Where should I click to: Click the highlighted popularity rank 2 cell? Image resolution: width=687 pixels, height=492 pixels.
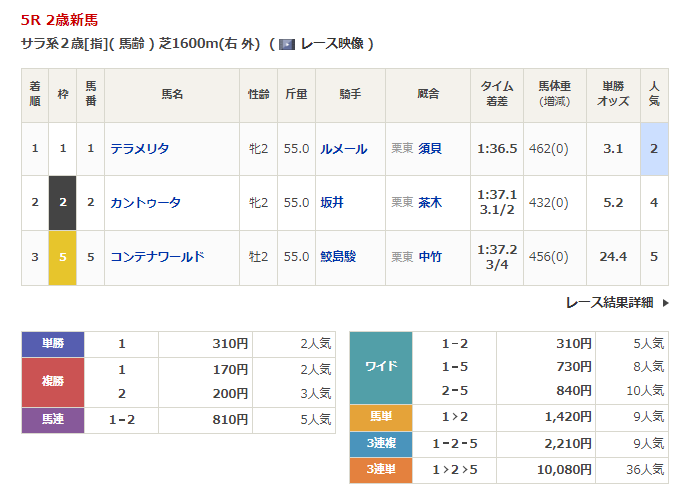[x=654, y=149]
